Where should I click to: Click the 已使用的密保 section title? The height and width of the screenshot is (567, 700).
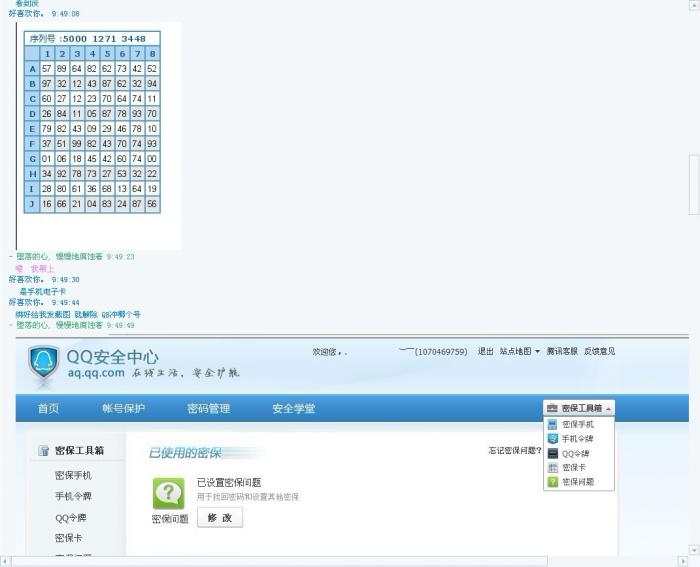185,453
